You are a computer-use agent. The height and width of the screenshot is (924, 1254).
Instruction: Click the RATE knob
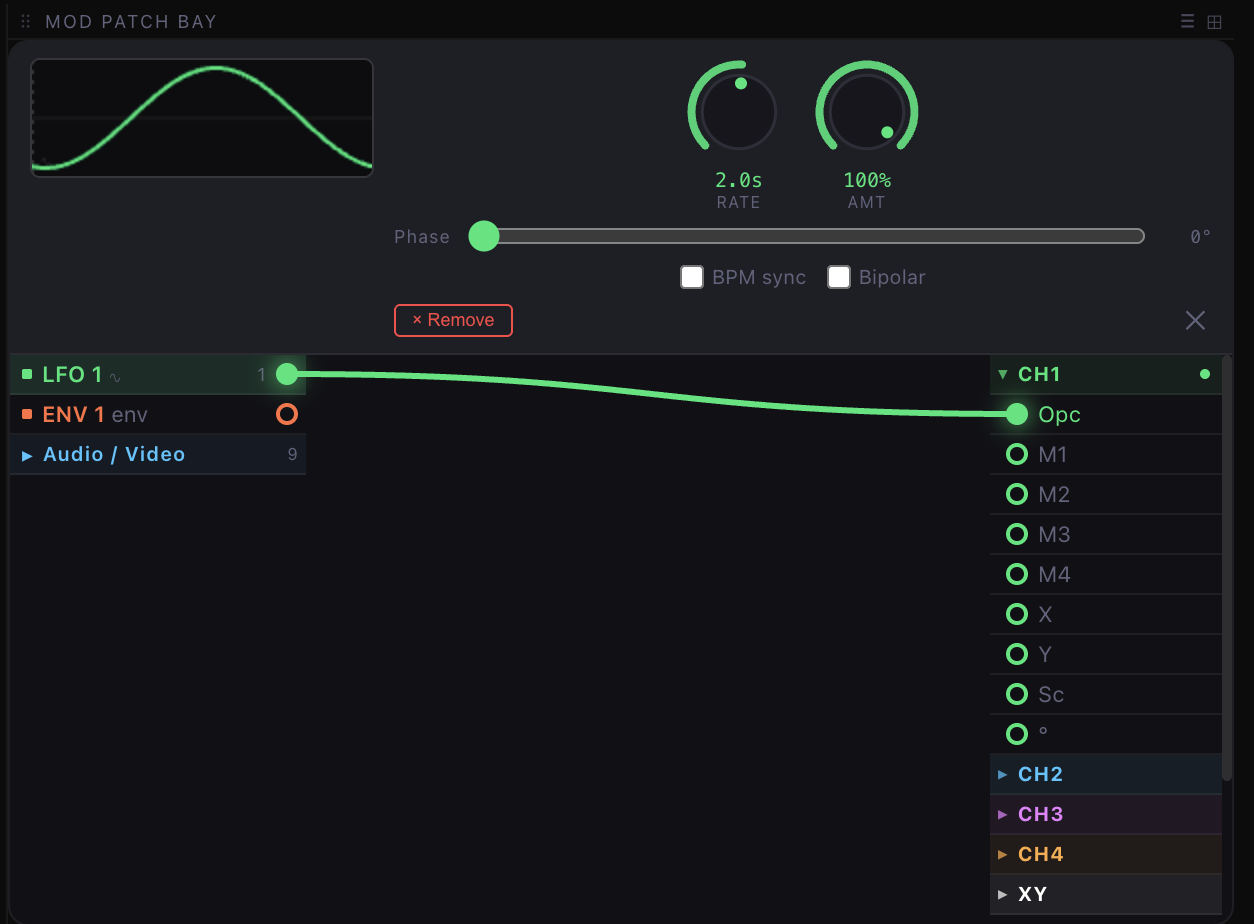coord(739,111)
